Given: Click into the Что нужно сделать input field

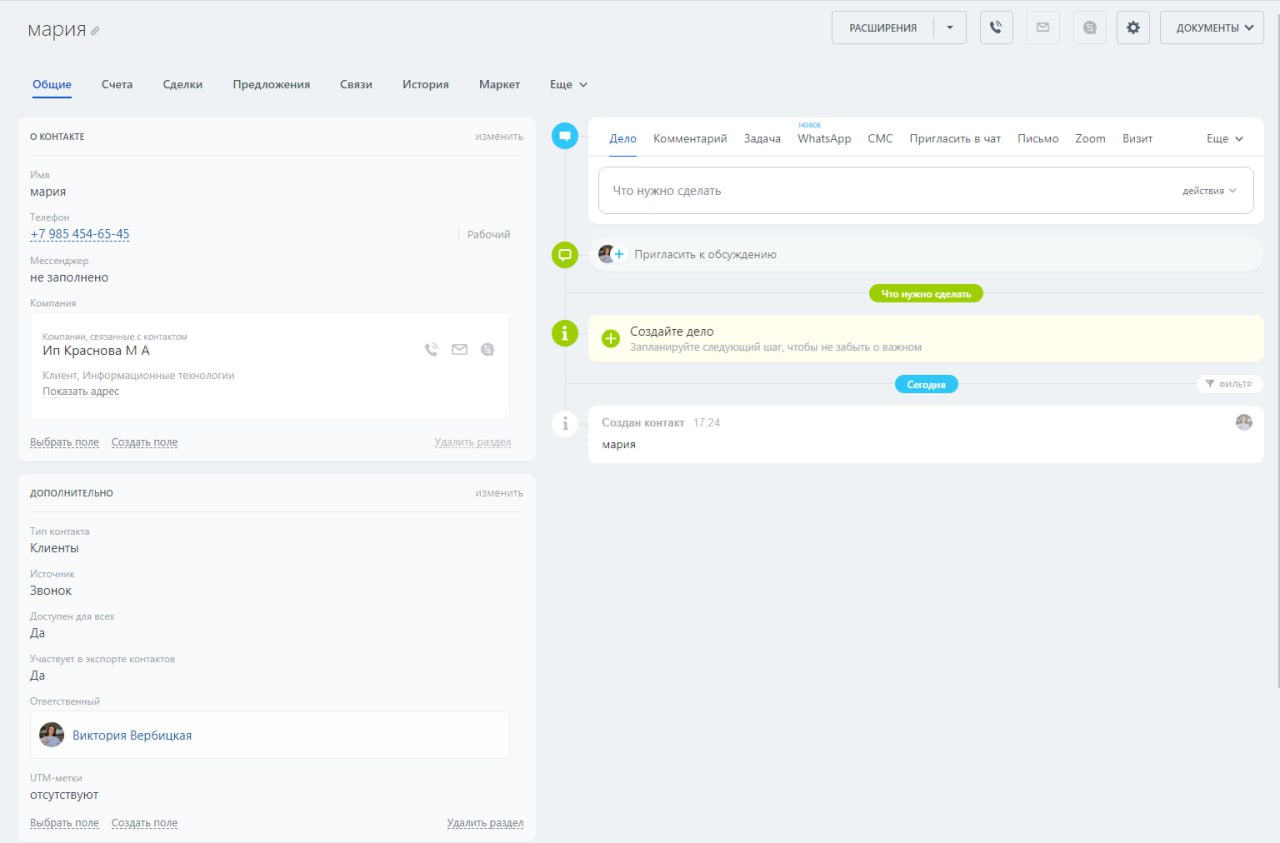Looking at the screenshot, I should pyautogui.click(x=880, y=191).
